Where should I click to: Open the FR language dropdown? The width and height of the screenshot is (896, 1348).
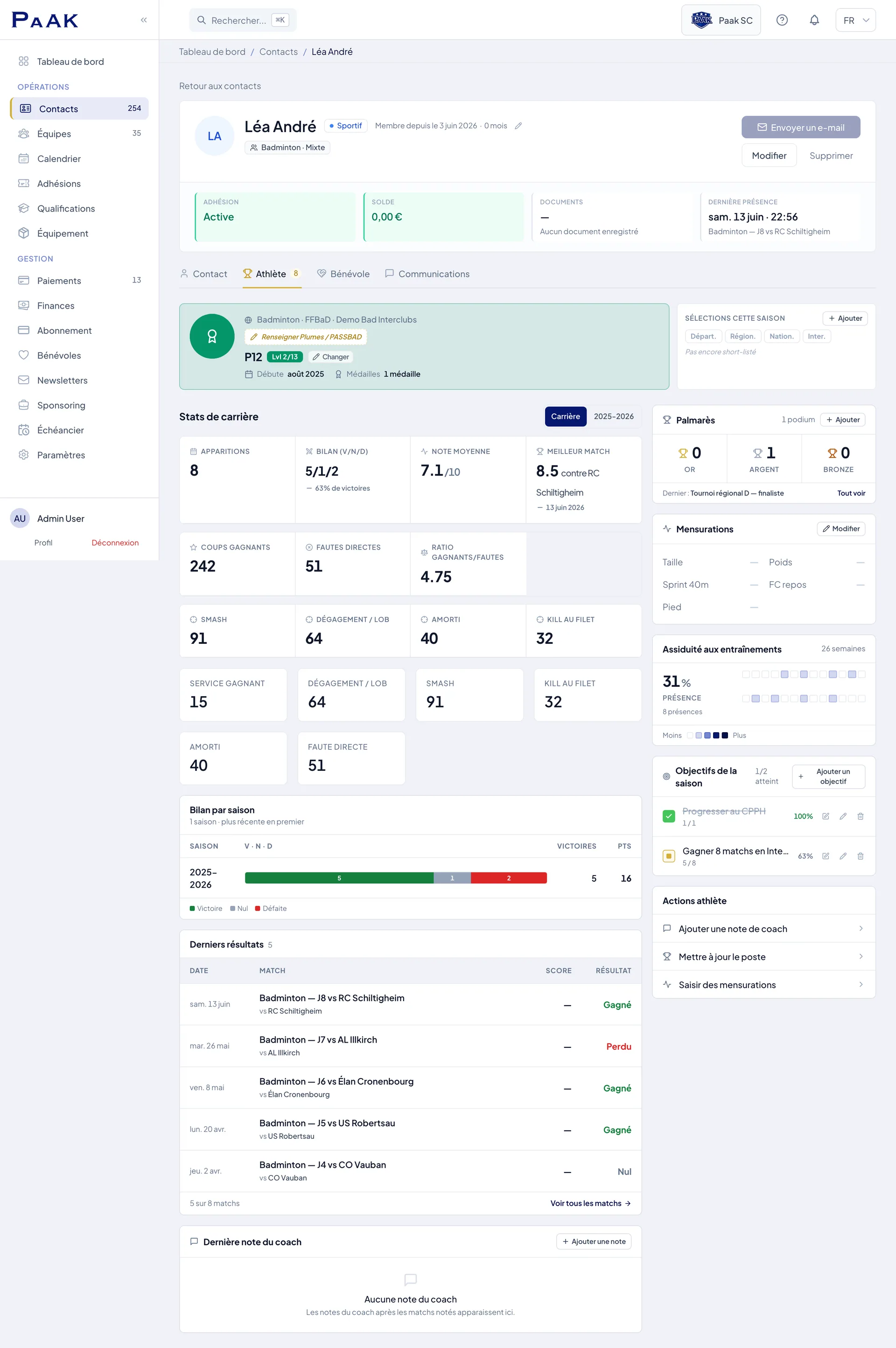point(855,20)
